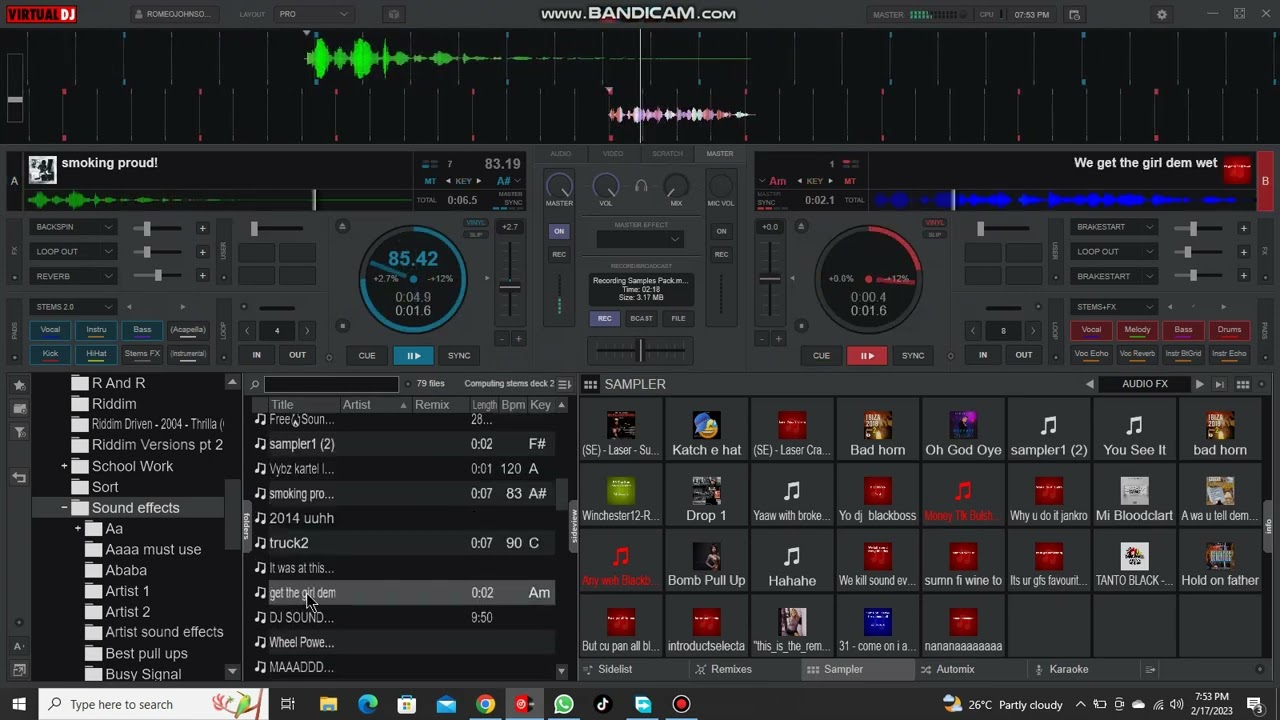Open Windows Start menu

point(19,704)
